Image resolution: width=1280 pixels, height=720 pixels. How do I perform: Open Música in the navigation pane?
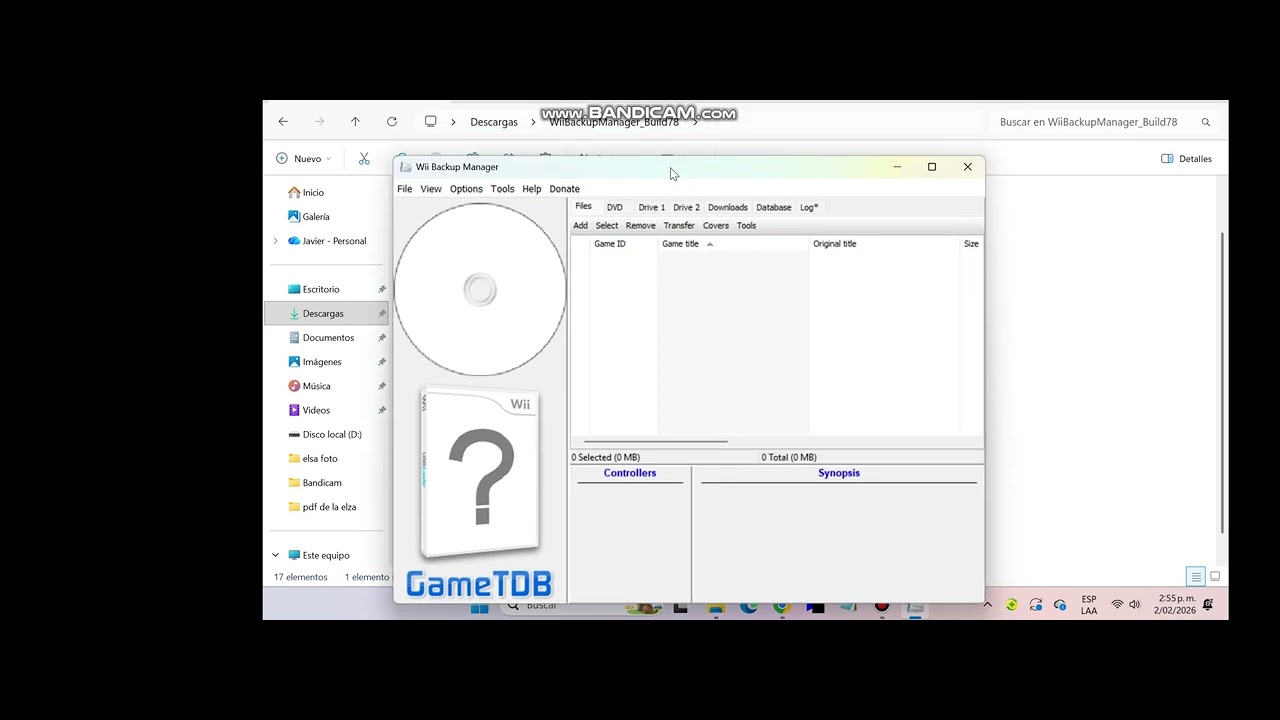coord(326,386)
